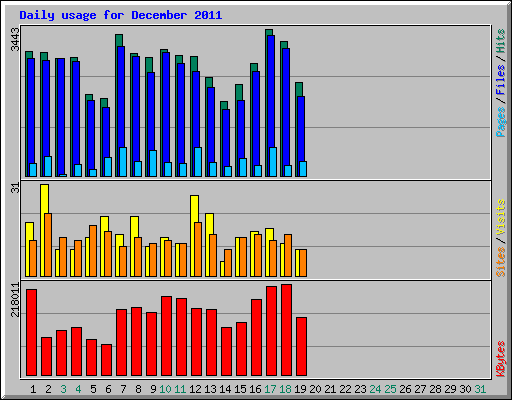Click day 26 on the x-axis
Viewport: 512px width, 400px height.
point(405,389)
